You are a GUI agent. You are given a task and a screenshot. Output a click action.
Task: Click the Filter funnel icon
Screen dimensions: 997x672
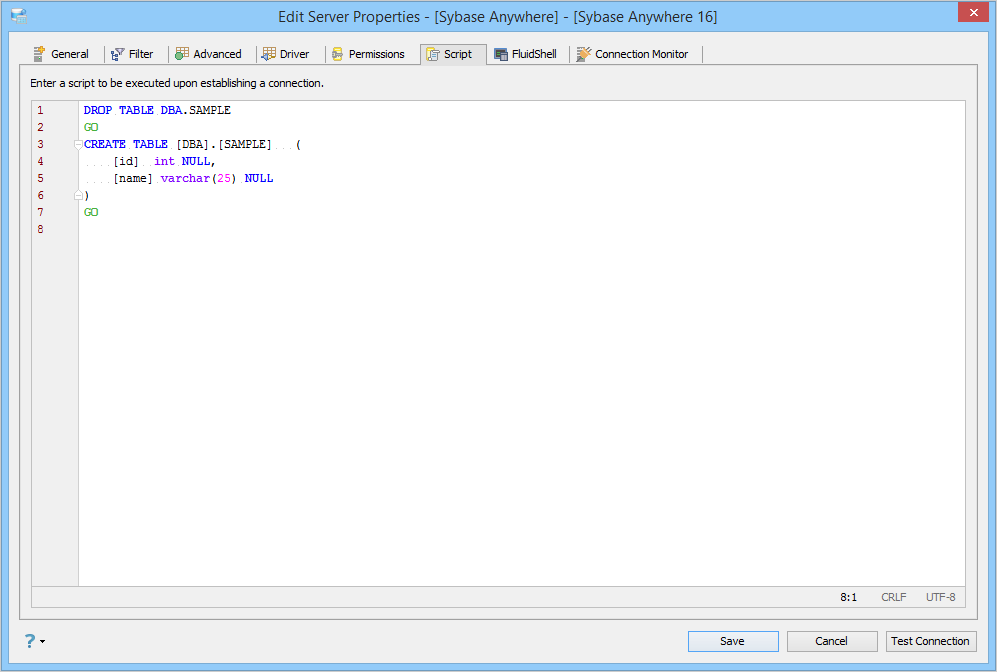tap(118, 55)
